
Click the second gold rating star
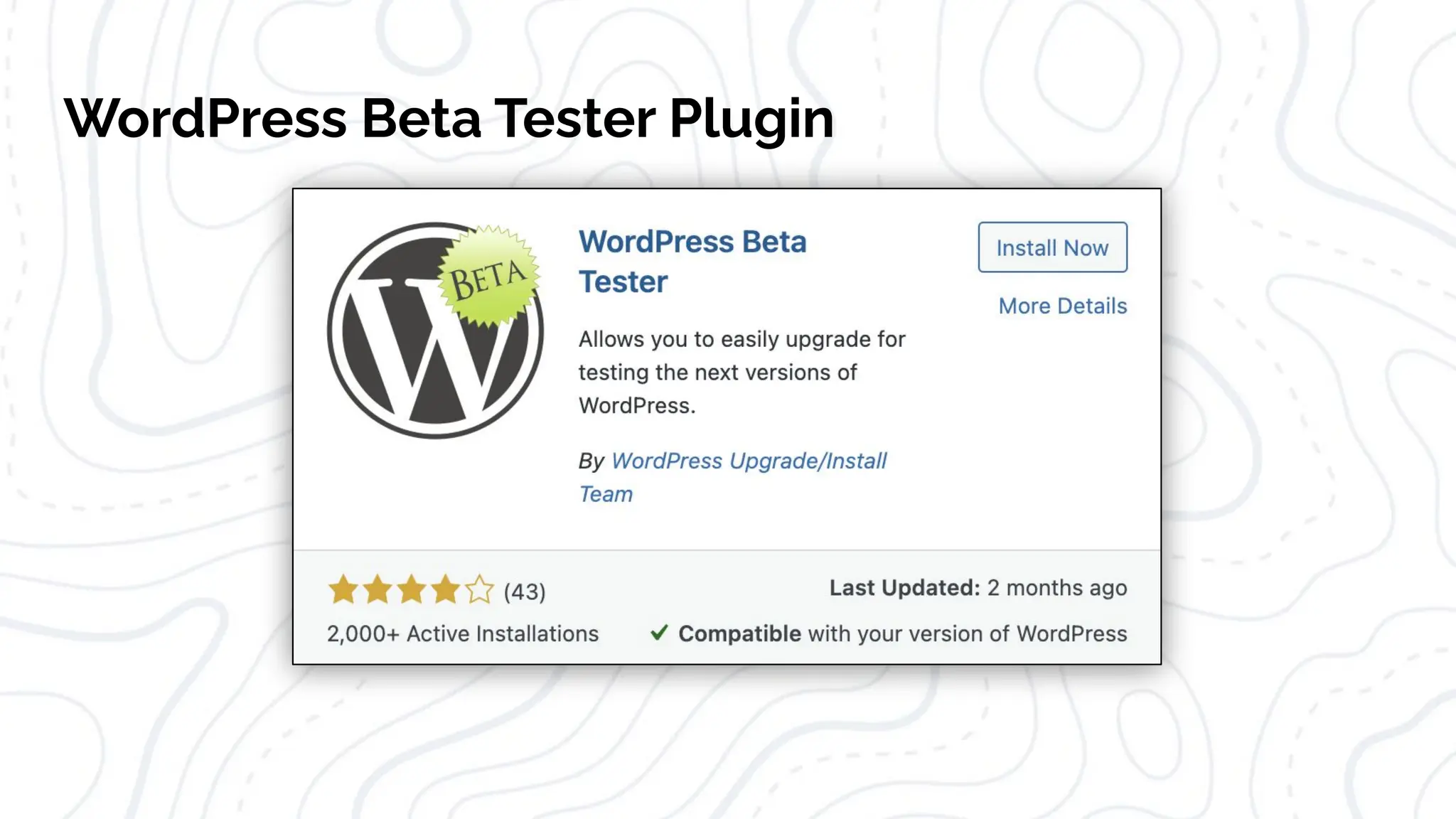point(378,589)
